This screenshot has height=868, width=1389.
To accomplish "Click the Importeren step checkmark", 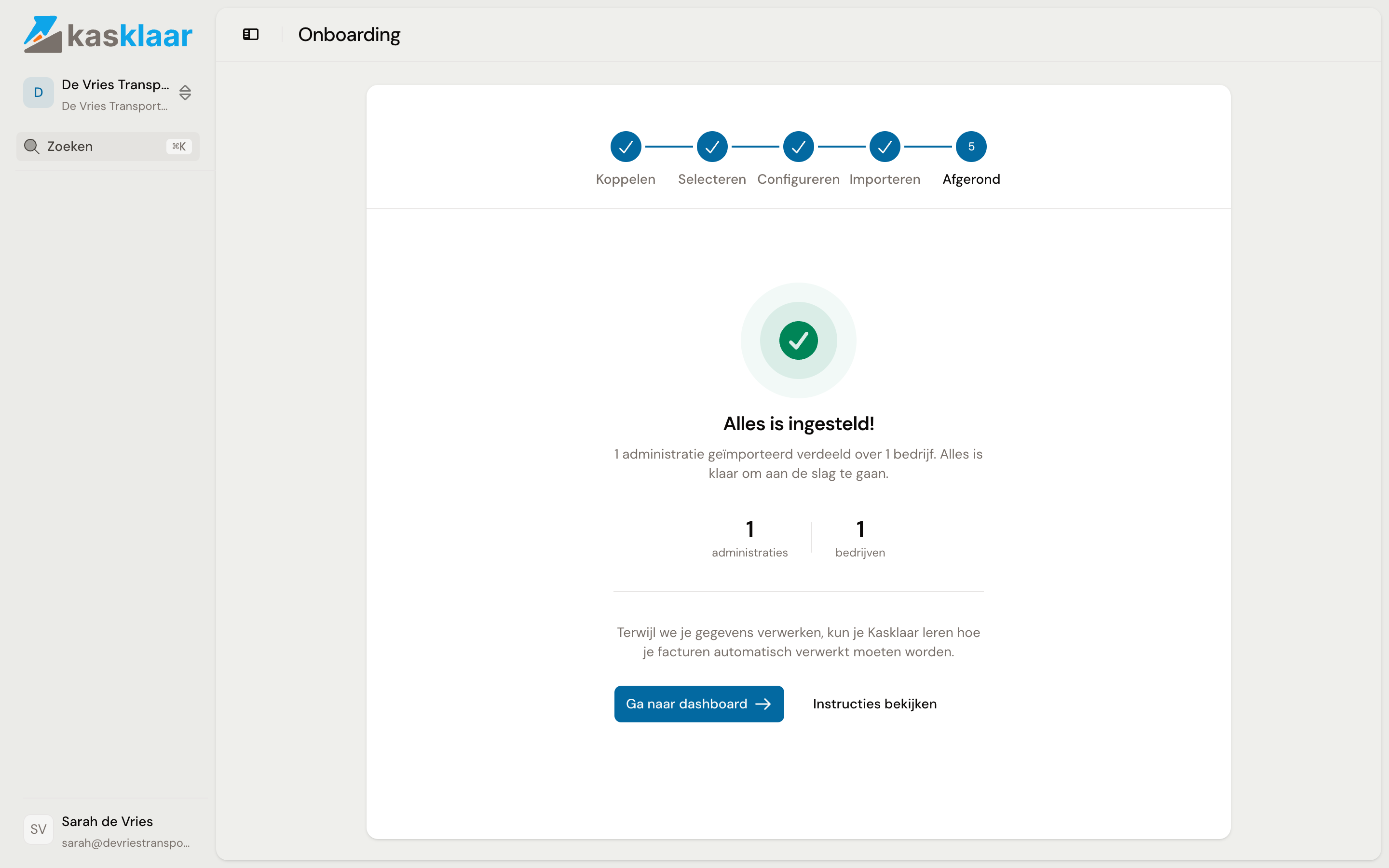I will click(885, 147).
